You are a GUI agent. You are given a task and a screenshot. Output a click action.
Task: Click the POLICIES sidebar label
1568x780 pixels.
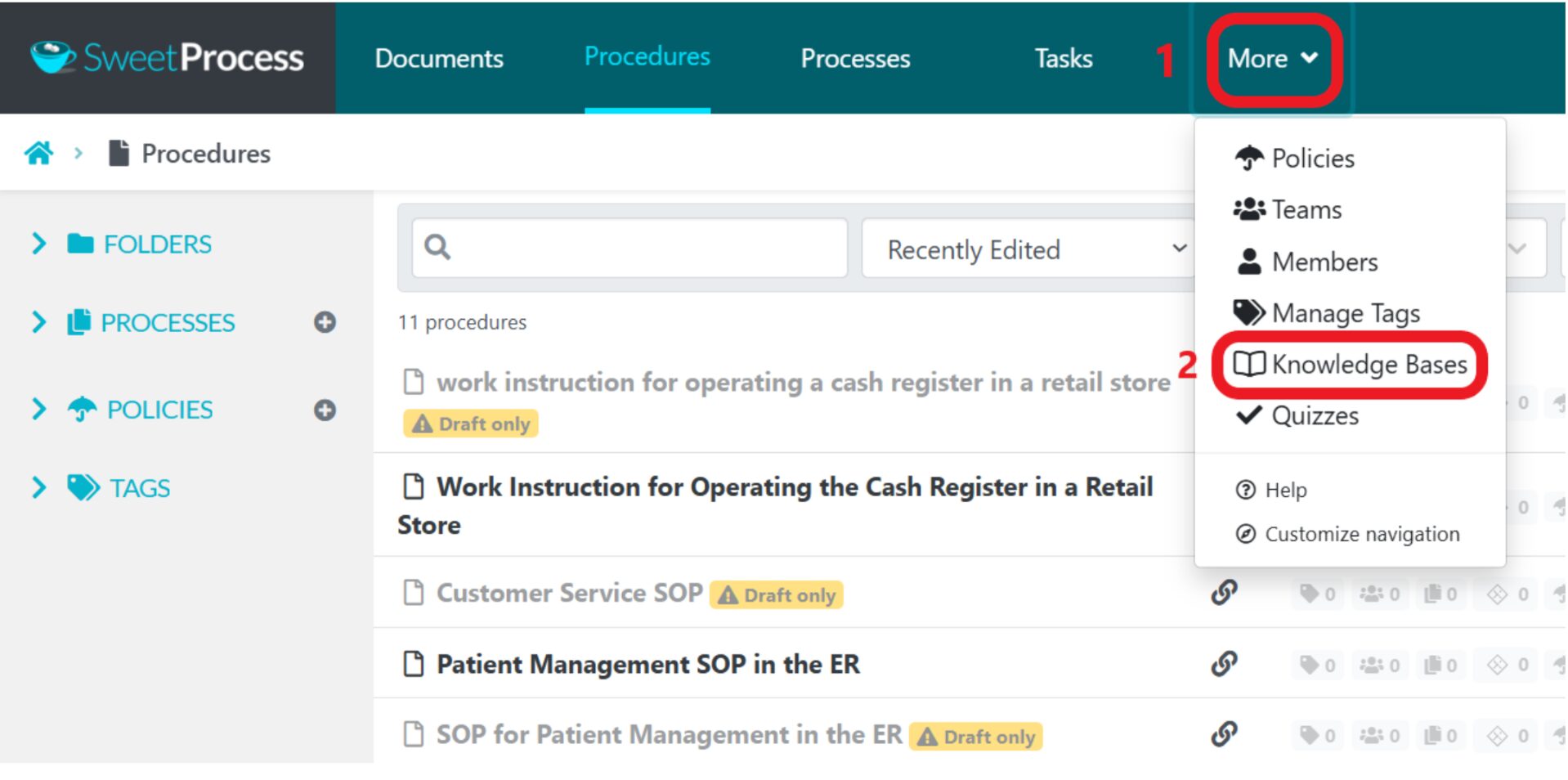tap(159, 410)
